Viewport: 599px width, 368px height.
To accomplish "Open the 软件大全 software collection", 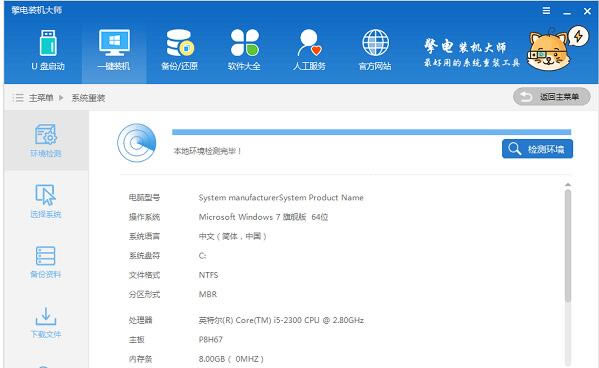I will coord(244,50).
